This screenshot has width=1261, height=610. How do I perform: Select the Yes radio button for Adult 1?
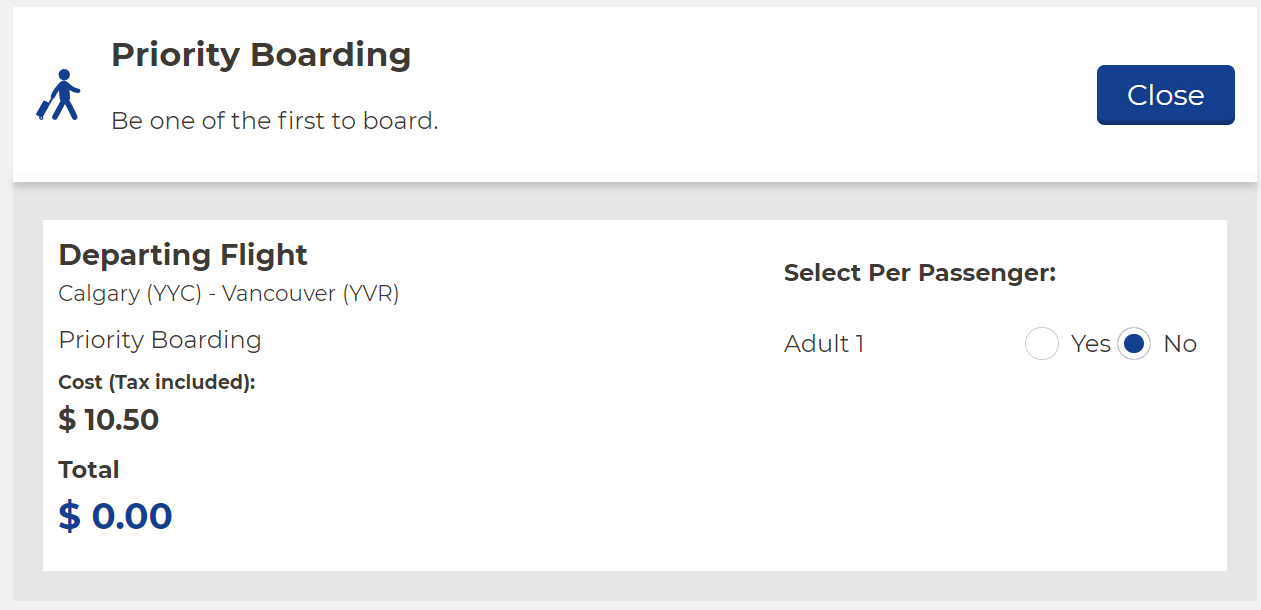tap(1041, 344)
